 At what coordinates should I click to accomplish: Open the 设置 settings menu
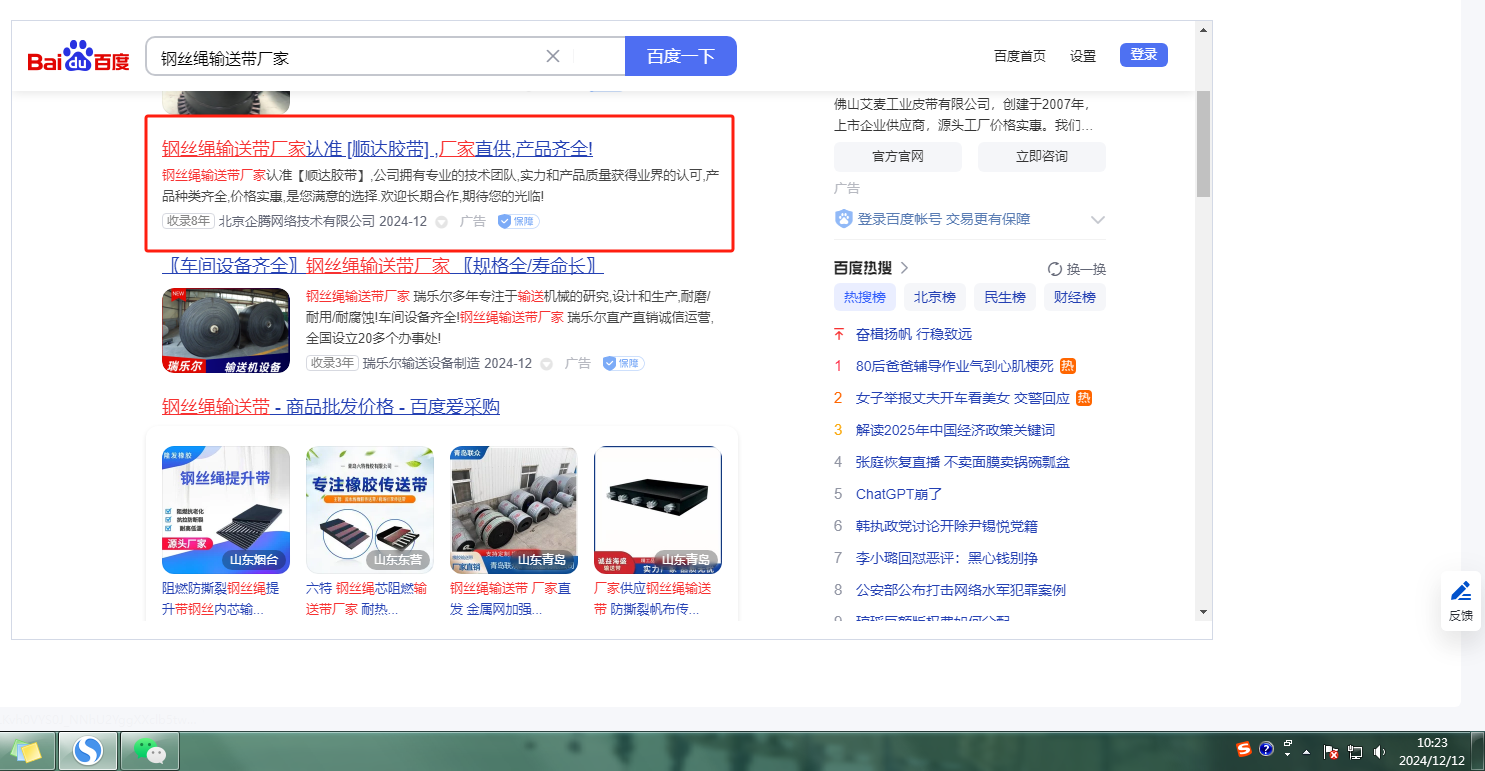point(1083,56)
